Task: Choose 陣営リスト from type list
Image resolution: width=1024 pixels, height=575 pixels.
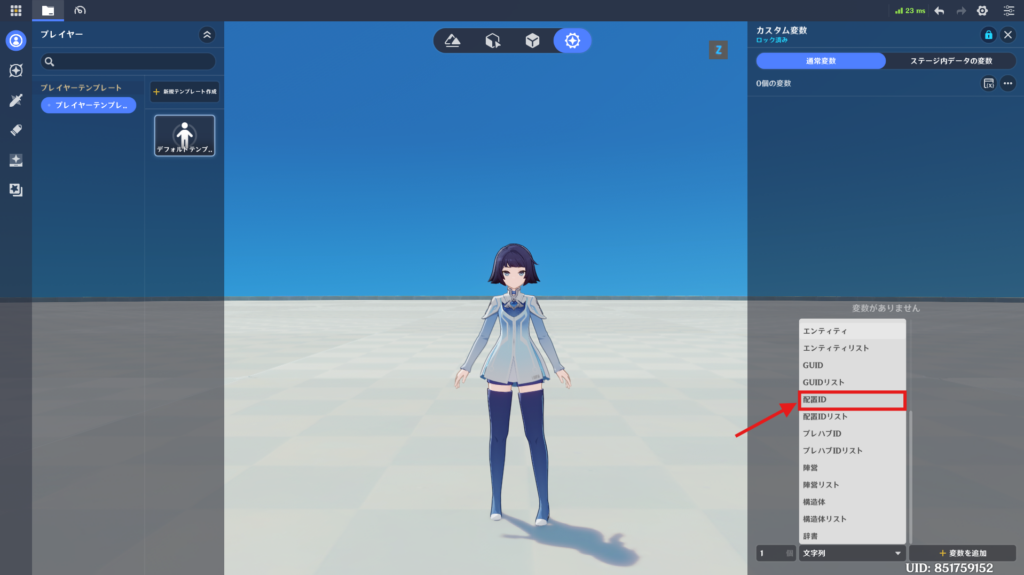Action: click(x=852, y=485)
